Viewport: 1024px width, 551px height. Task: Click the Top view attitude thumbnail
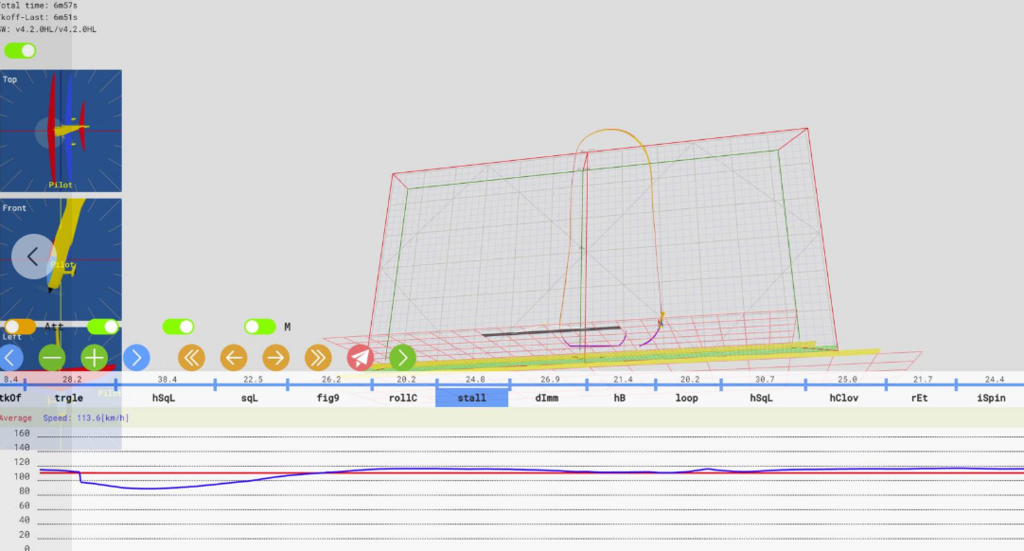61,131
